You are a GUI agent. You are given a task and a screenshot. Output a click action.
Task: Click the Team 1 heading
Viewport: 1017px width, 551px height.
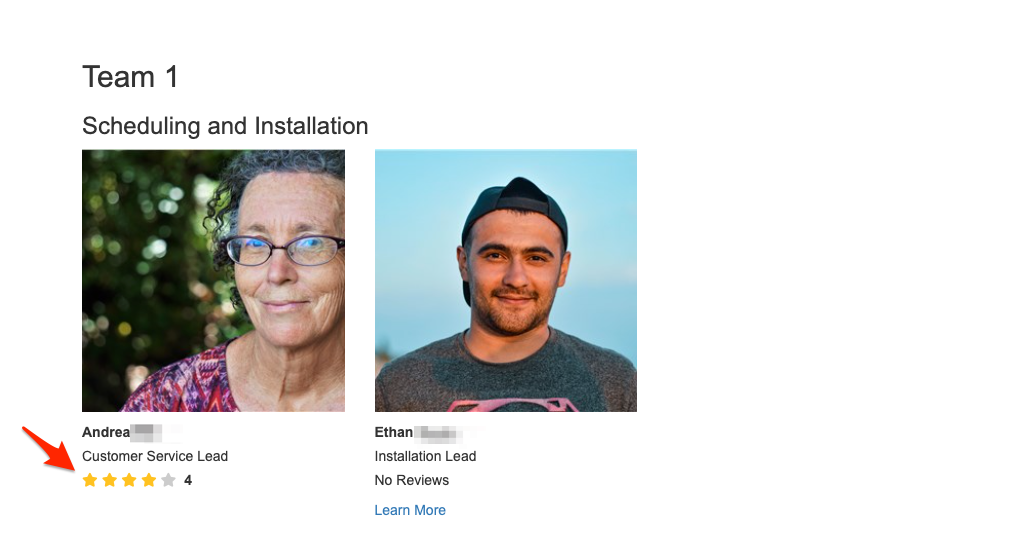[x=130, y=77]
